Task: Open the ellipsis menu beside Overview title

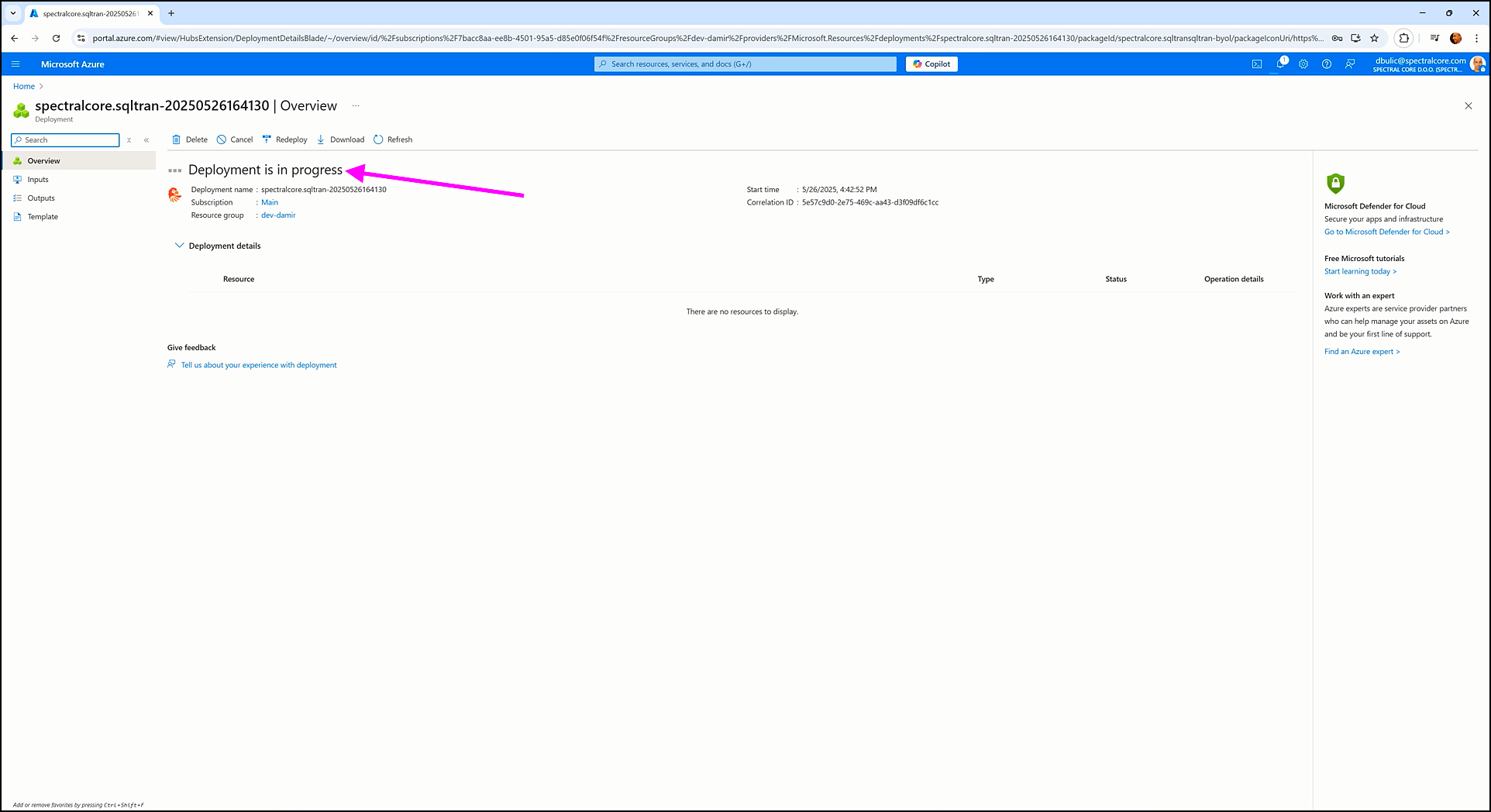Action: point(356,106)
